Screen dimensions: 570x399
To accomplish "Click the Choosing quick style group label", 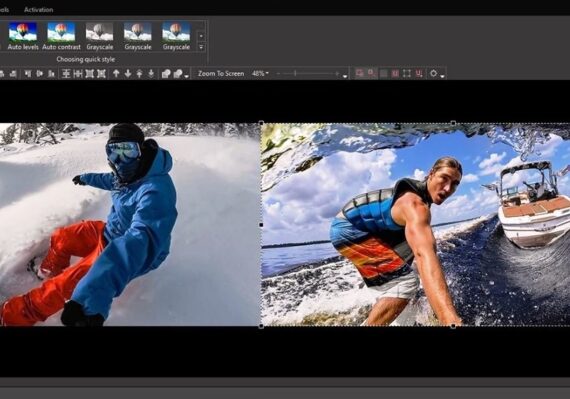I will pyautogui.click(x=85, y=59).
